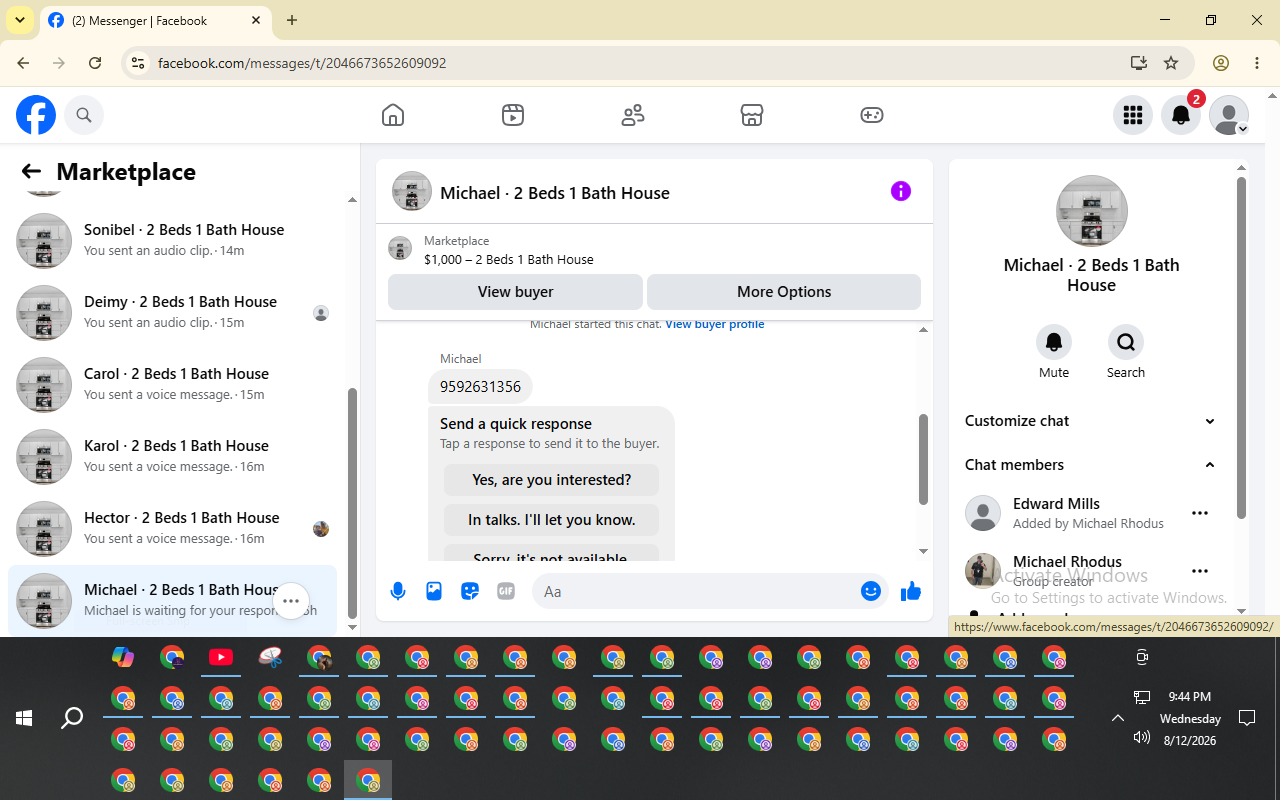Open the View buyer profile link

(x=715, y=324)
